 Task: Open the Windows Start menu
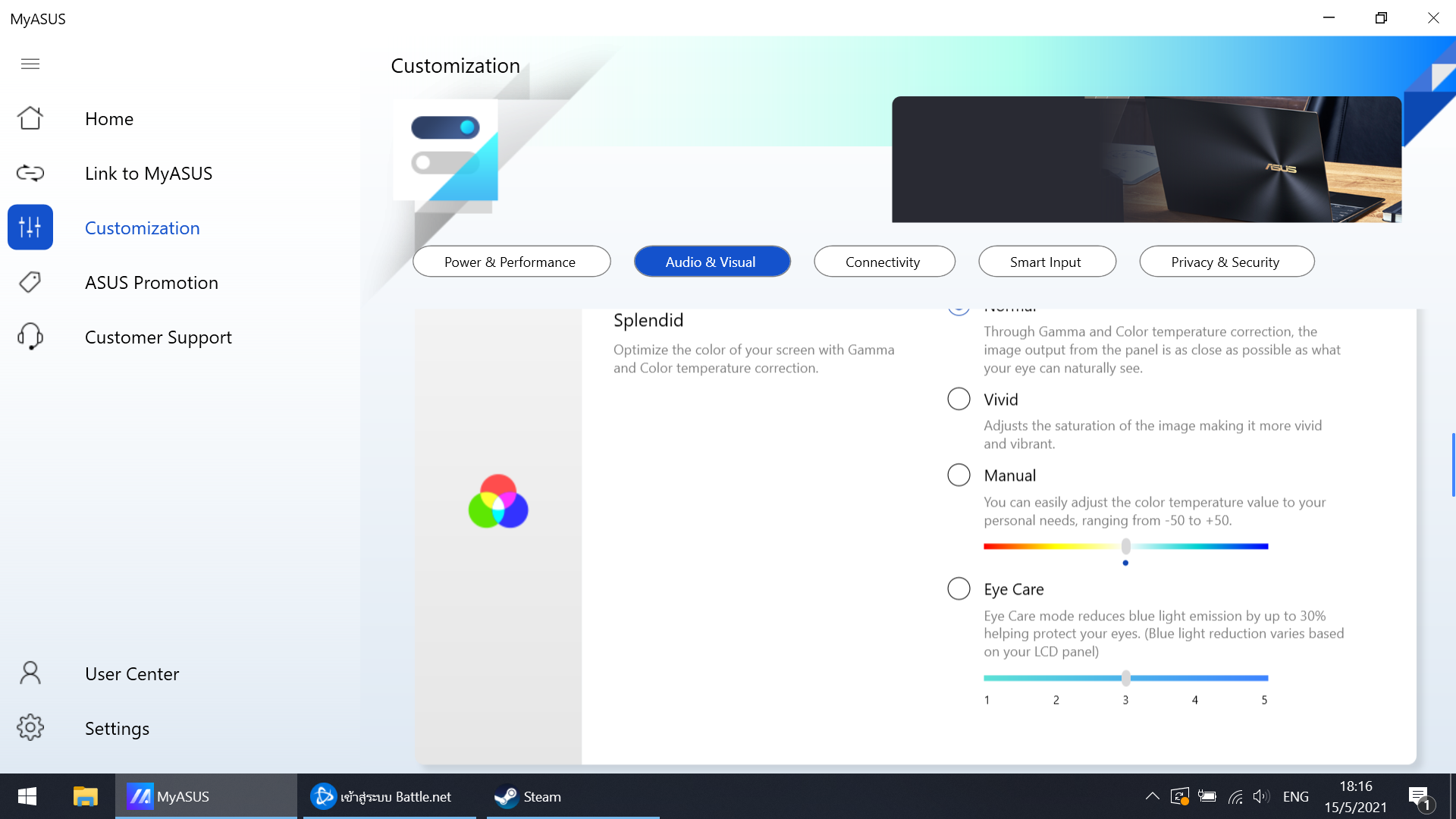click(x=27, y=796)
